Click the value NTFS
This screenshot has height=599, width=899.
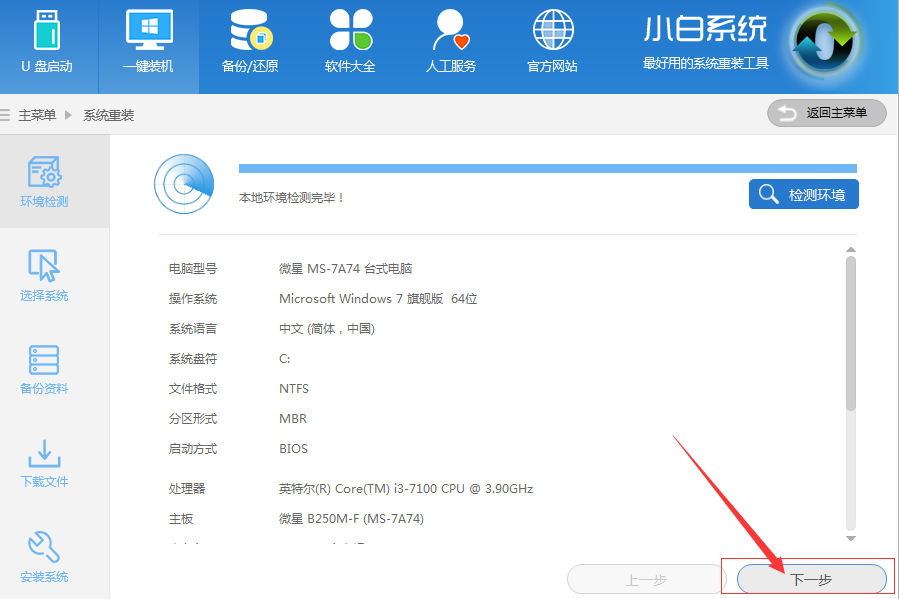pos(294,389)
